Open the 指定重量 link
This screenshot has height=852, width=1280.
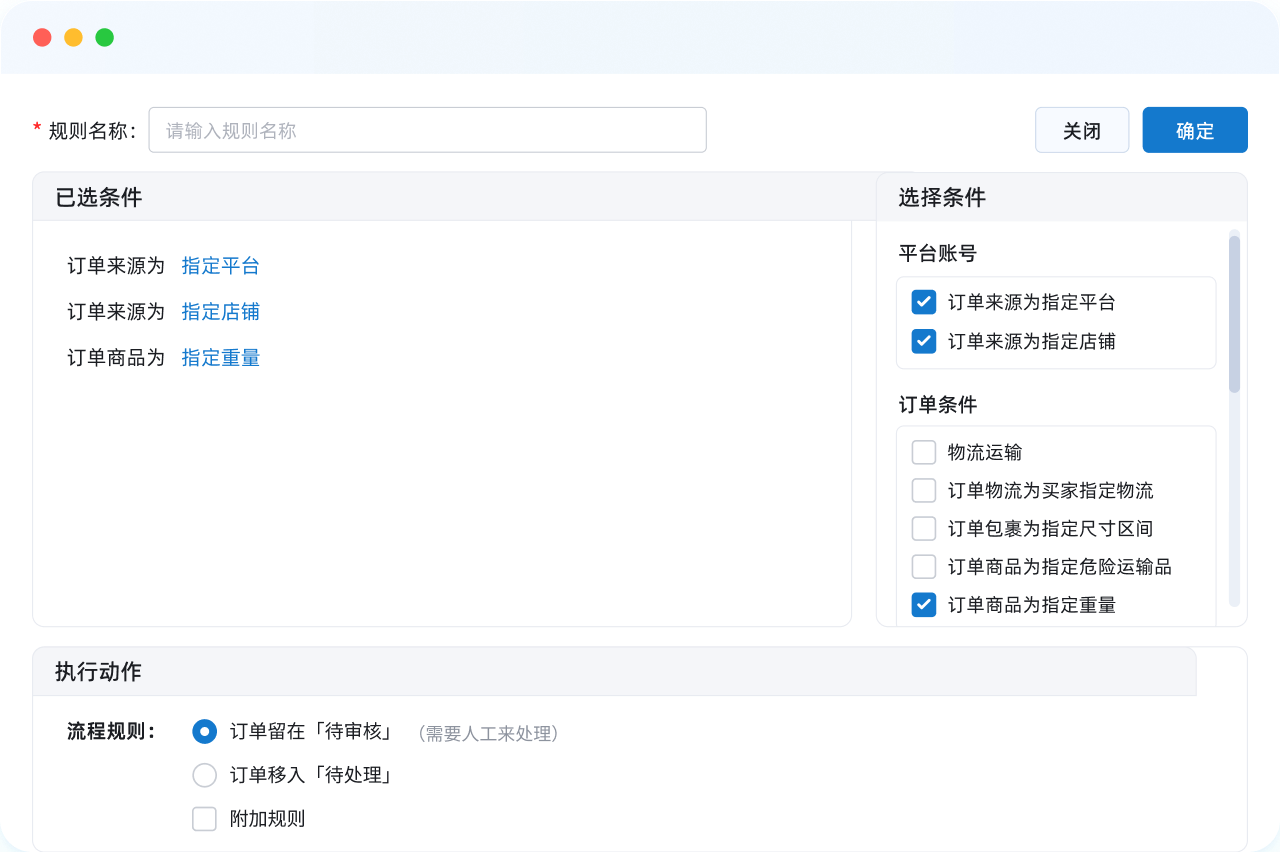click(x=221, y=358)
